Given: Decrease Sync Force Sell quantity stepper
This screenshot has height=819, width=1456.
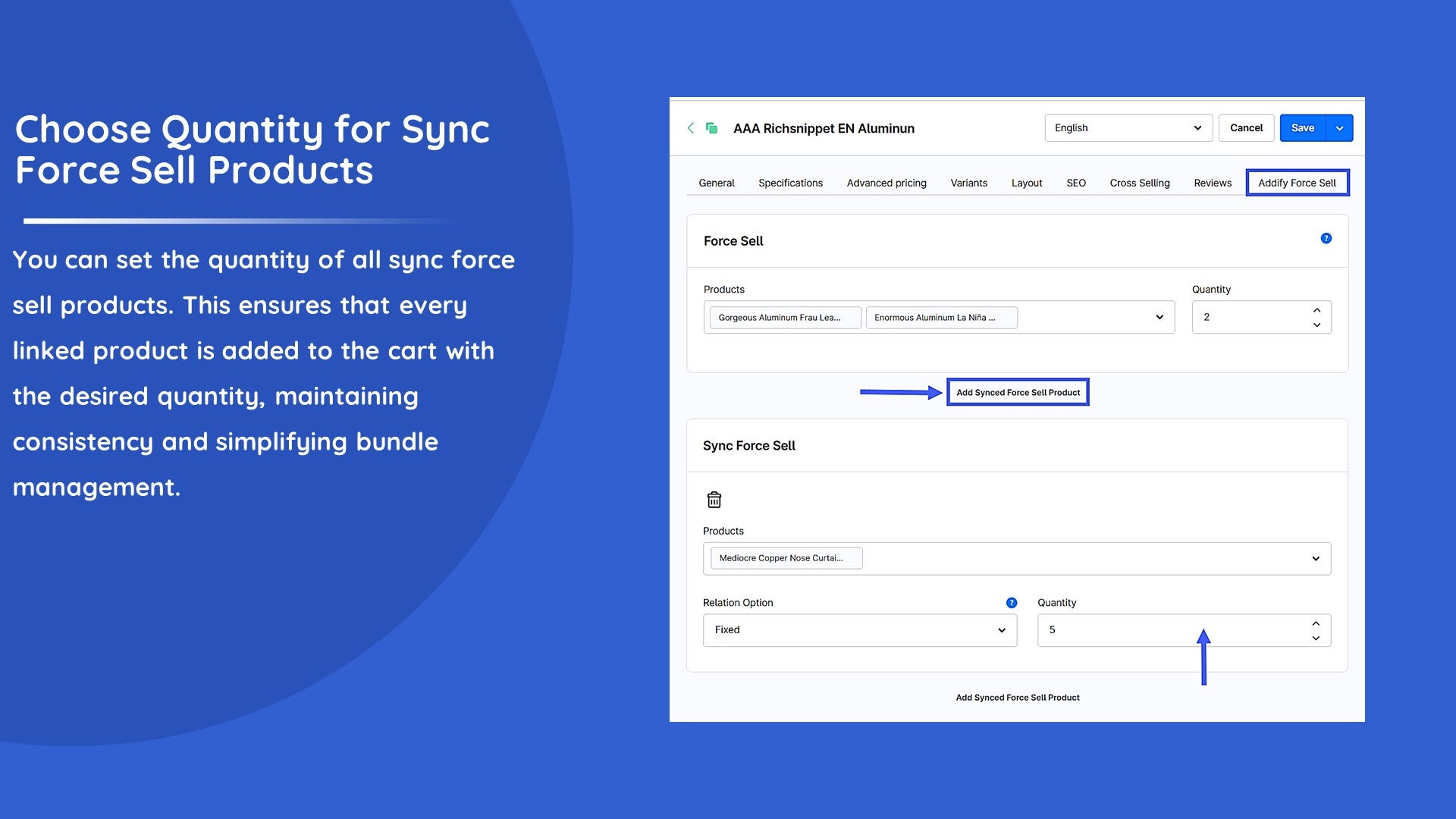Looking at the screenshot, I should tap(1316, 638).
